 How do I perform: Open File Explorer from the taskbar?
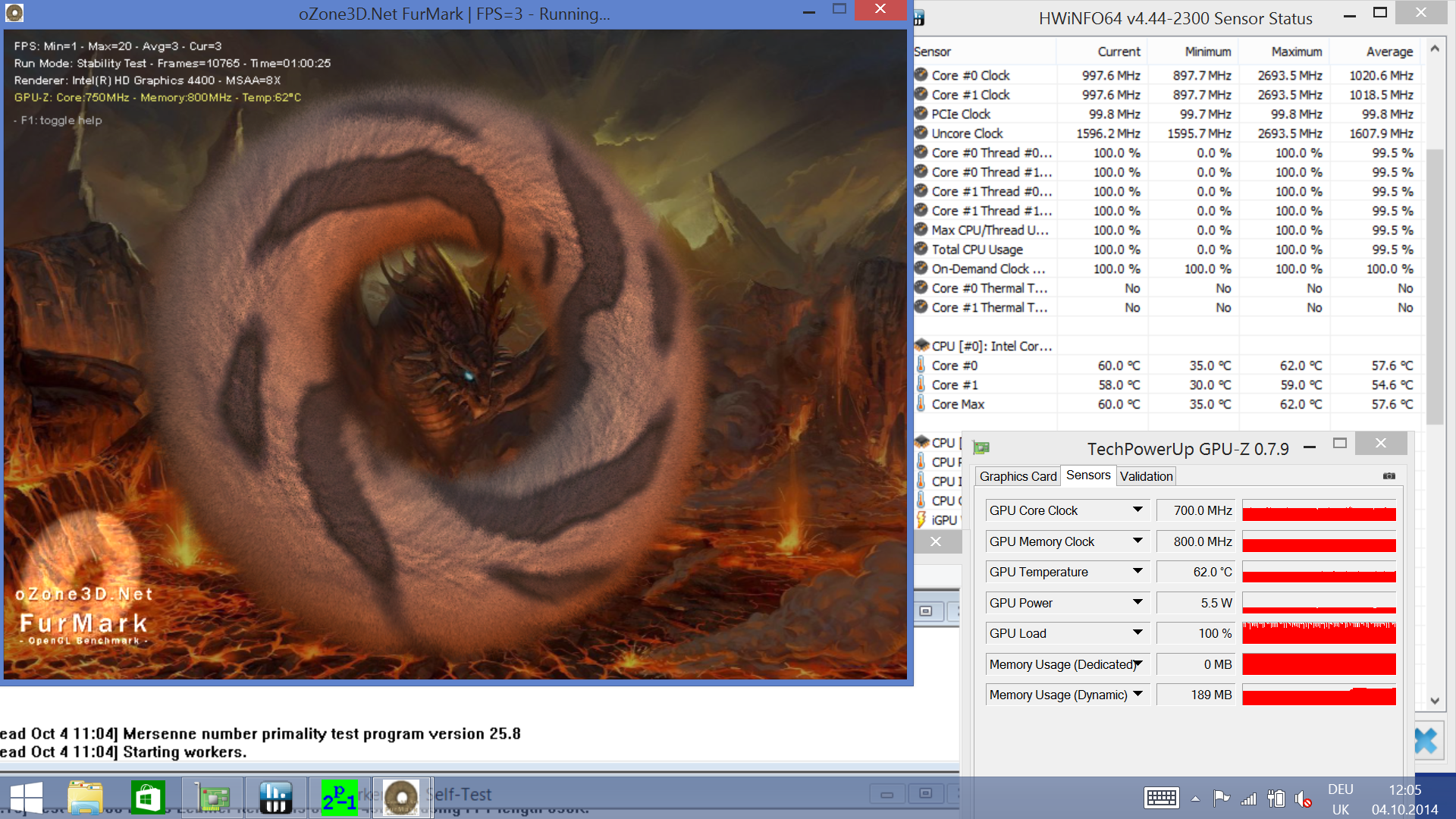(x=85, y=797)
